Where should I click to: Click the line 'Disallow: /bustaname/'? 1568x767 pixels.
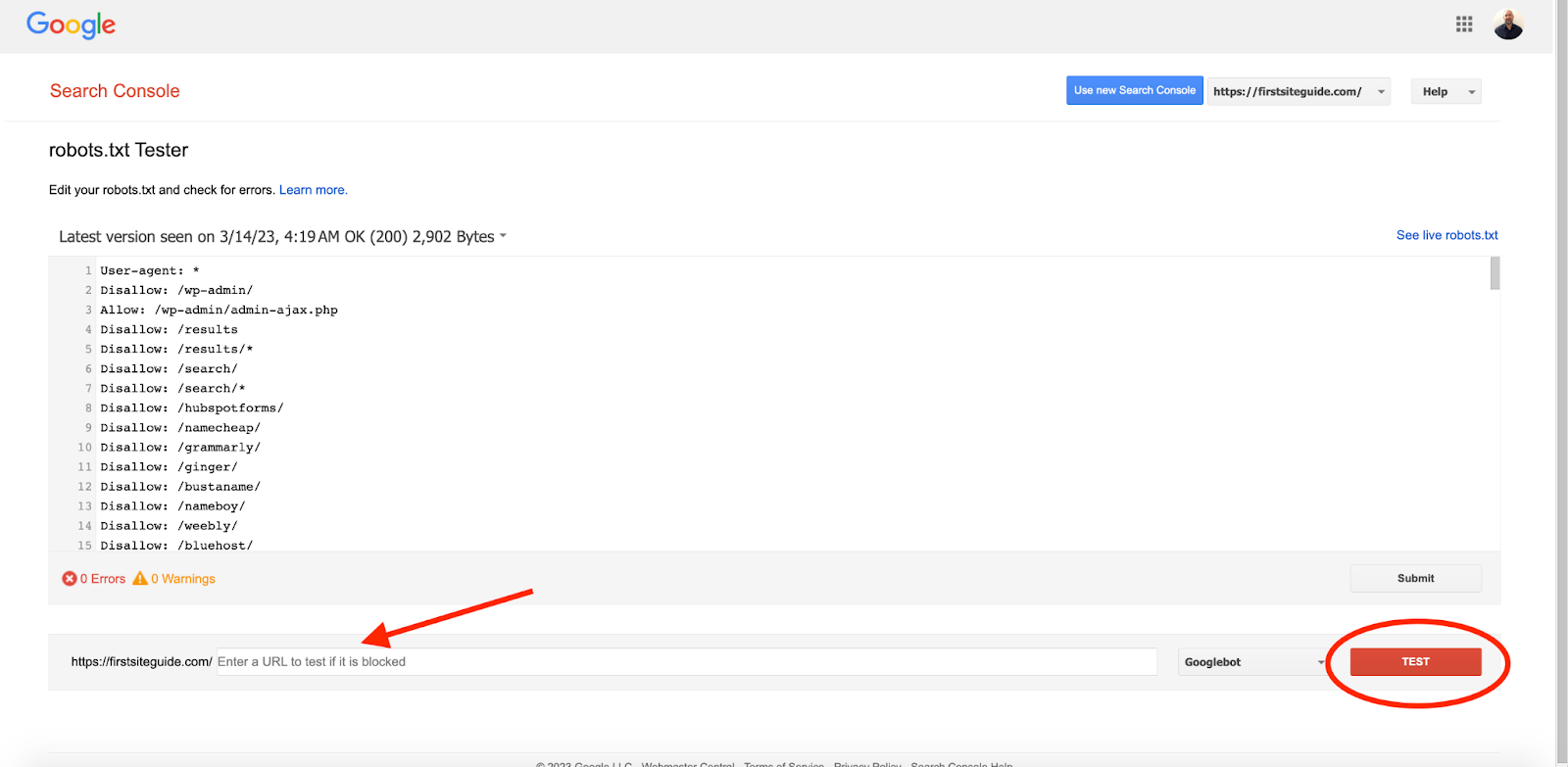180,486
